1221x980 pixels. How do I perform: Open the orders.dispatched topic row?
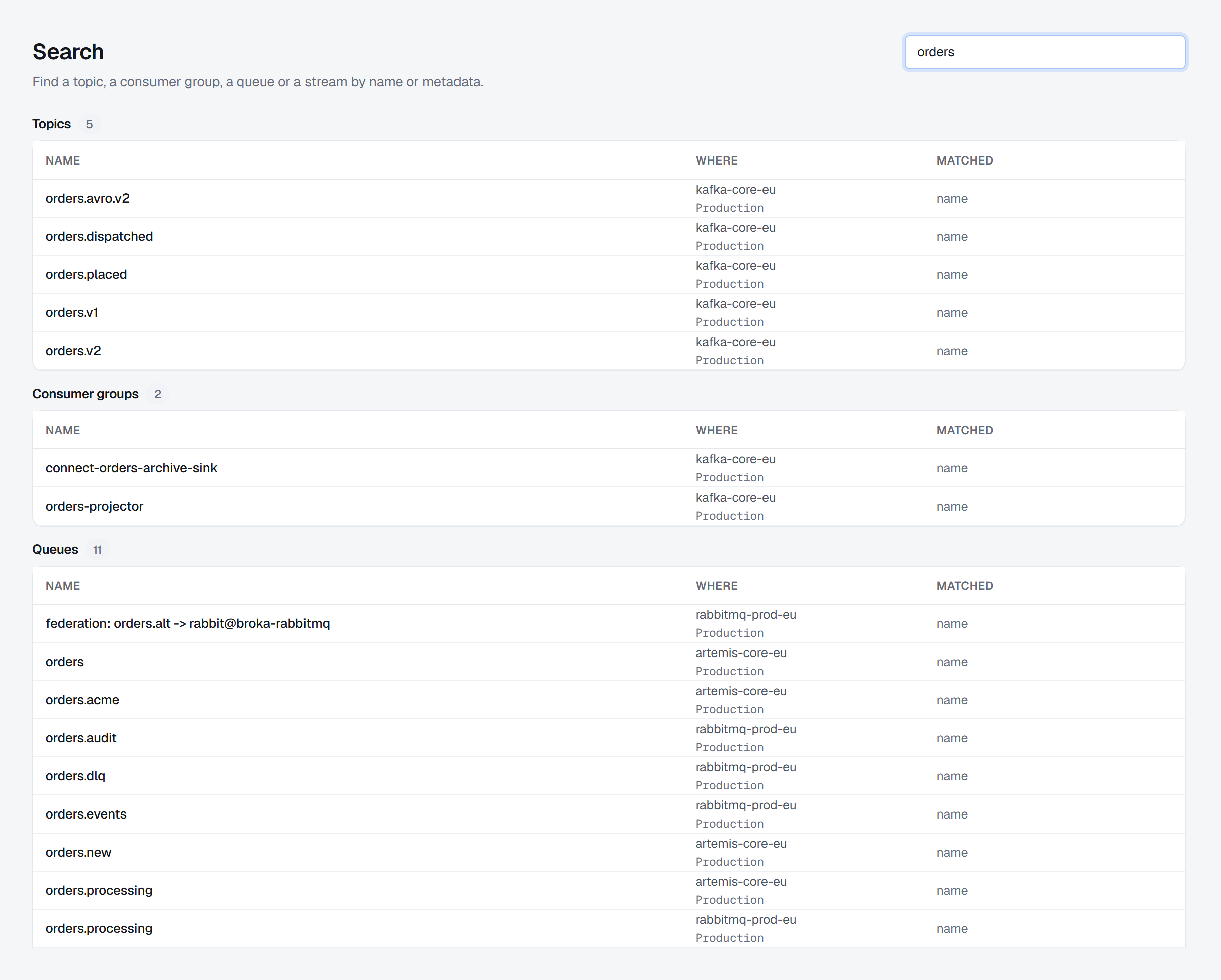coord(609,236)
